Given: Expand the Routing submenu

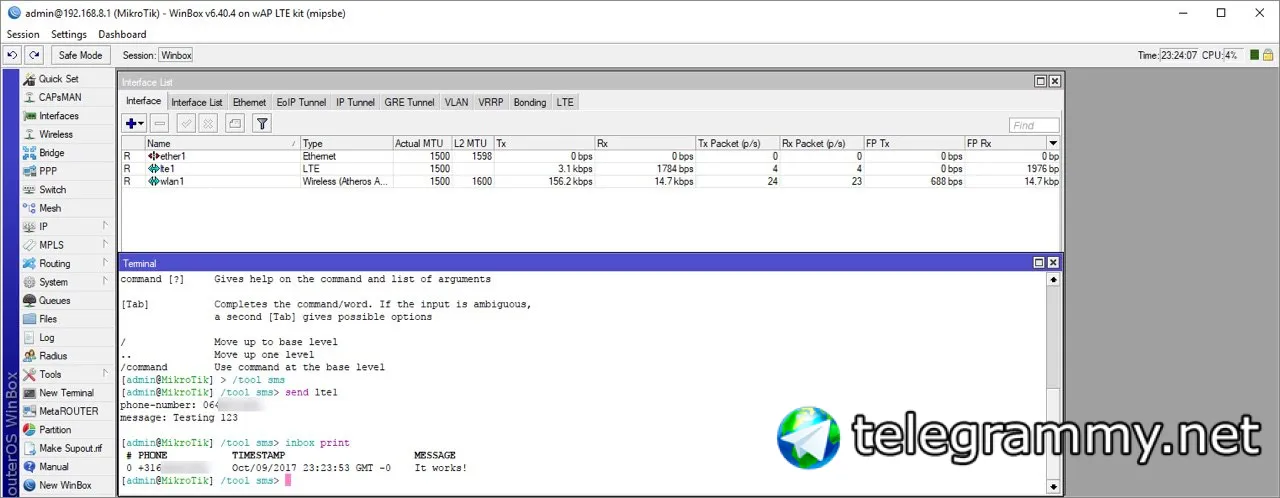Looking at the screenshot, I should click(x=67, y=264).
